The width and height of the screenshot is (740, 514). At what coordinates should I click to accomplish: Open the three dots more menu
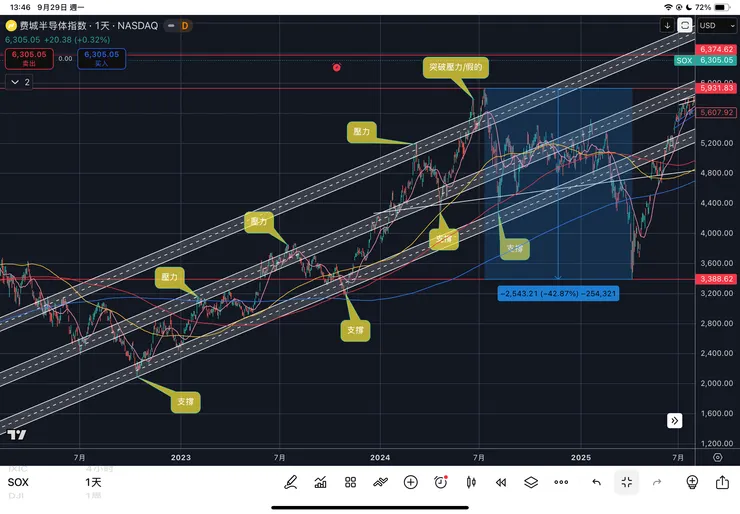click(x=561, y=482)
